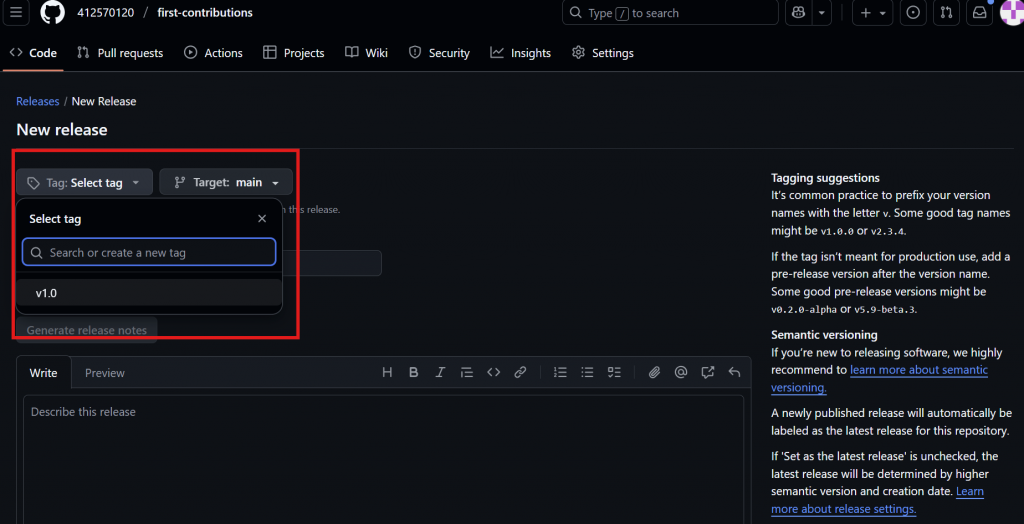Switch to the Wiki tab
The height and width of the screenshot is (524, 1024).
point(366,53)
